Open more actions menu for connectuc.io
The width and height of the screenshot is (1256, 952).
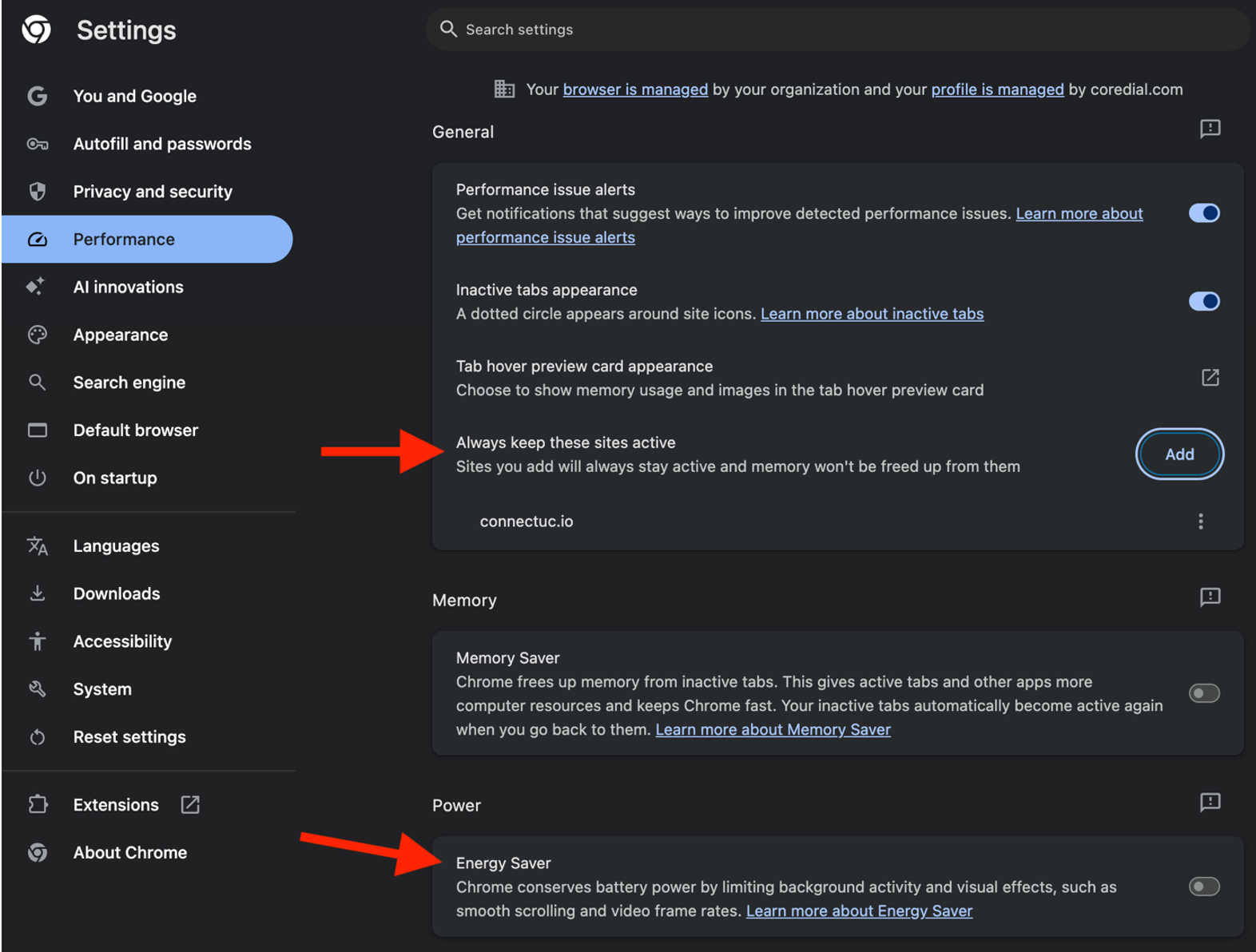(1200, 522)
